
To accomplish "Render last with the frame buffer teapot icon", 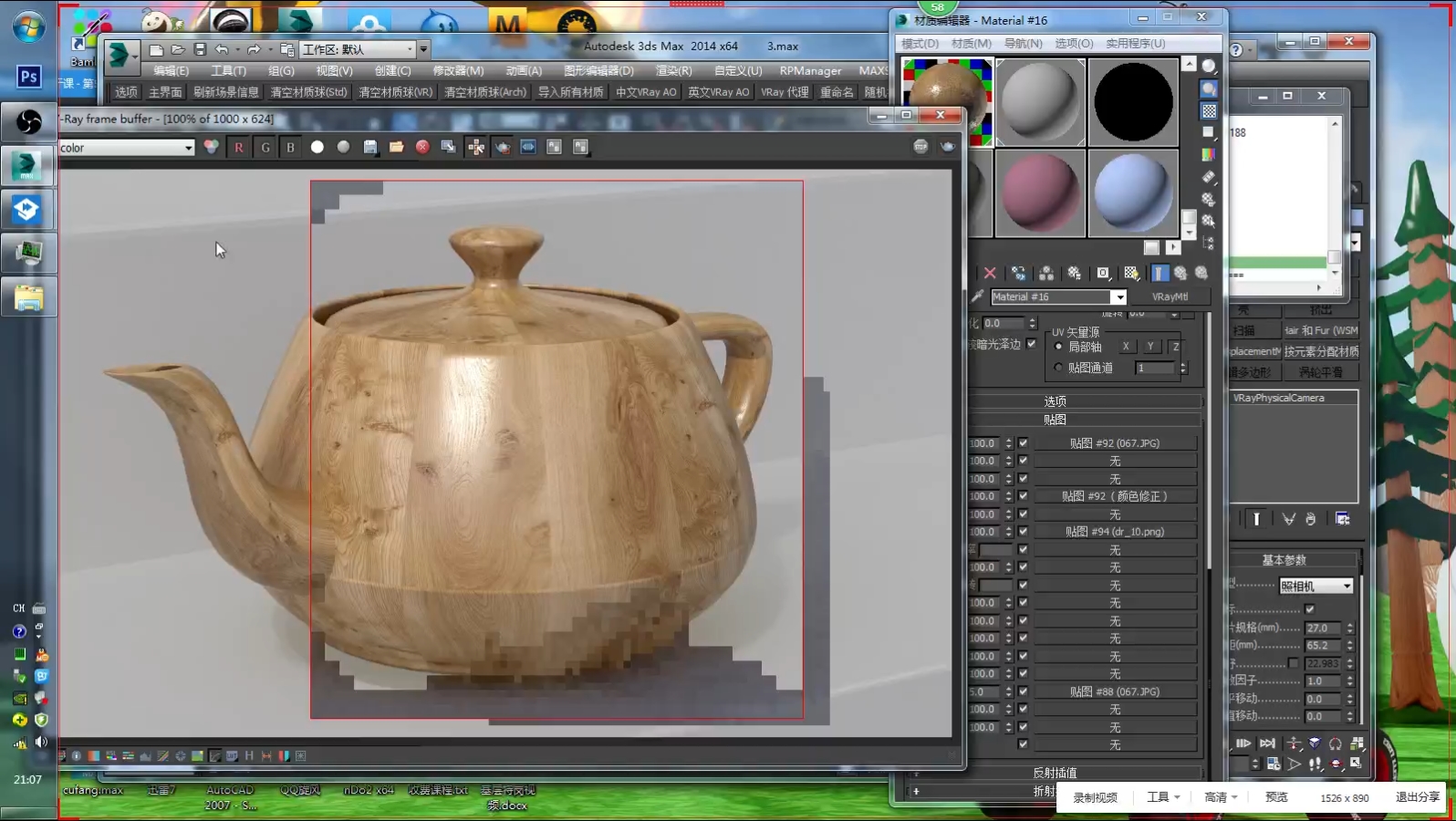I will click(948, 146).
